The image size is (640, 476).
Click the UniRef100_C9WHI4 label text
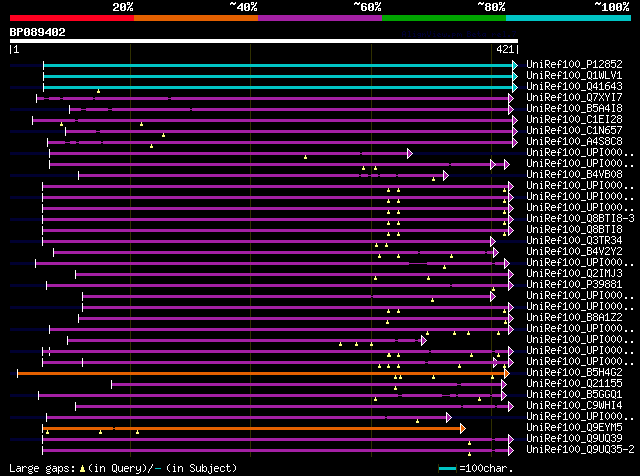574,406
